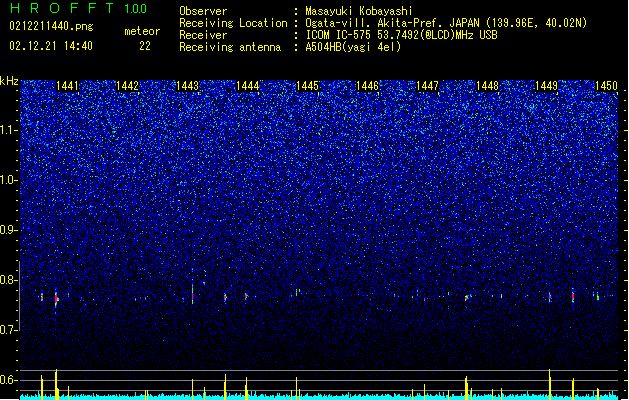Click observer name Masayuki Kobayashi

tap(359, 11)
